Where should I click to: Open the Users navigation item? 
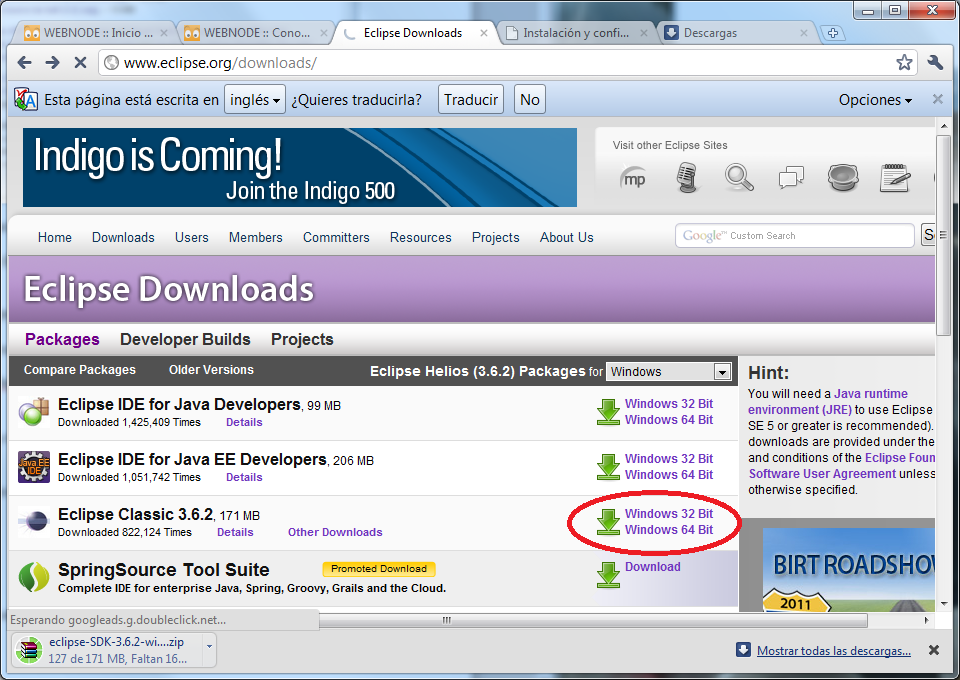coord(192,237)
